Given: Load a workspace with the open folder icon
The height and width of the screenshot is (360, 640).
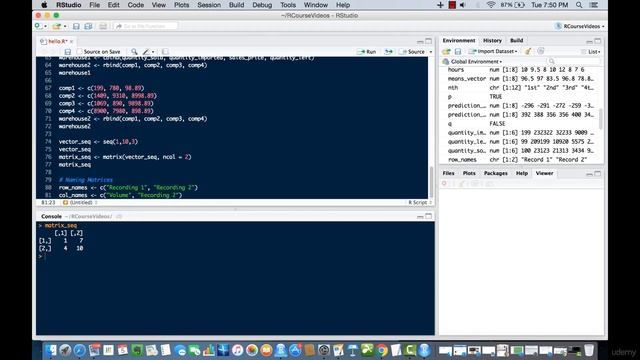Looking at the screenshot, I should click(446, 51).
